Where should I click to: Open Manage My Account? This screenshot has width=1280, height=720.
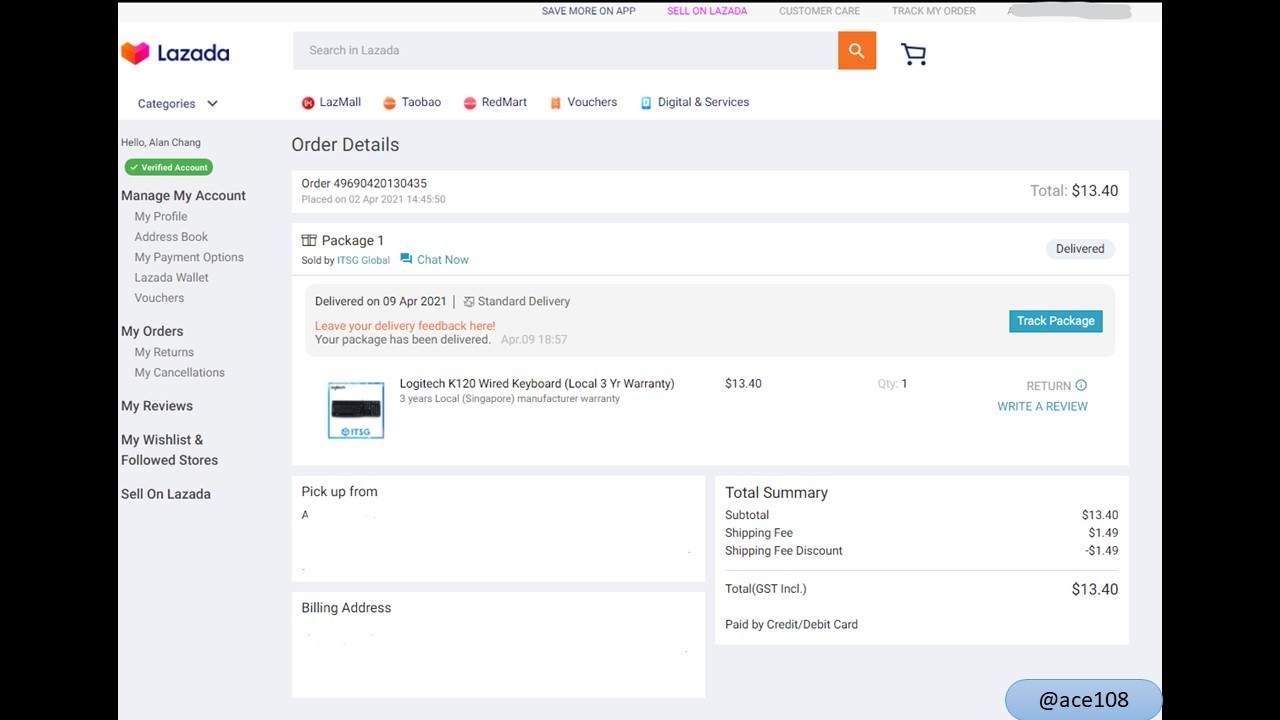[183, 196]
